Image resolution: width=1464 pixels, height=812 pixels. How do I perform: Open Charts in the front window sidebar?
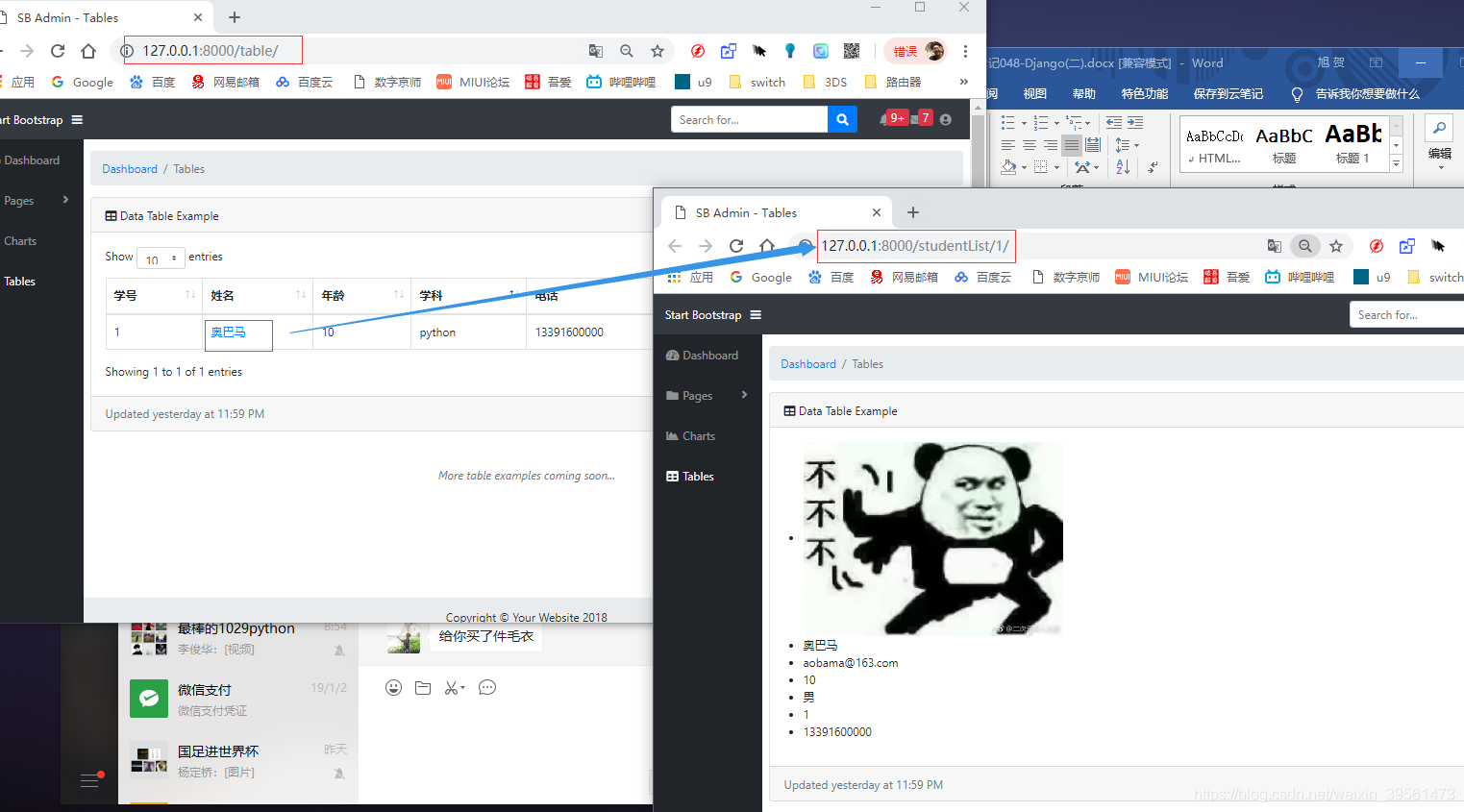[x=690, y=436]
